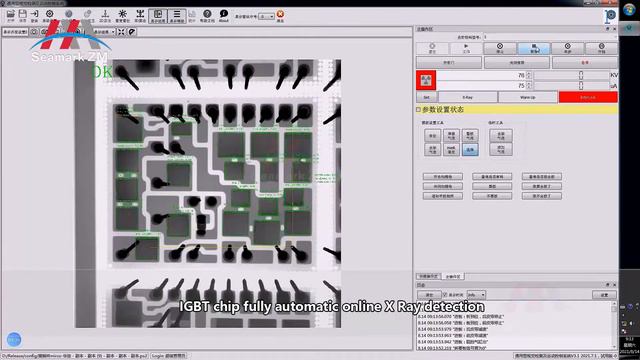Click the login arrow icon in the toolbar
The image size is (640, 360).
(34, 16)
